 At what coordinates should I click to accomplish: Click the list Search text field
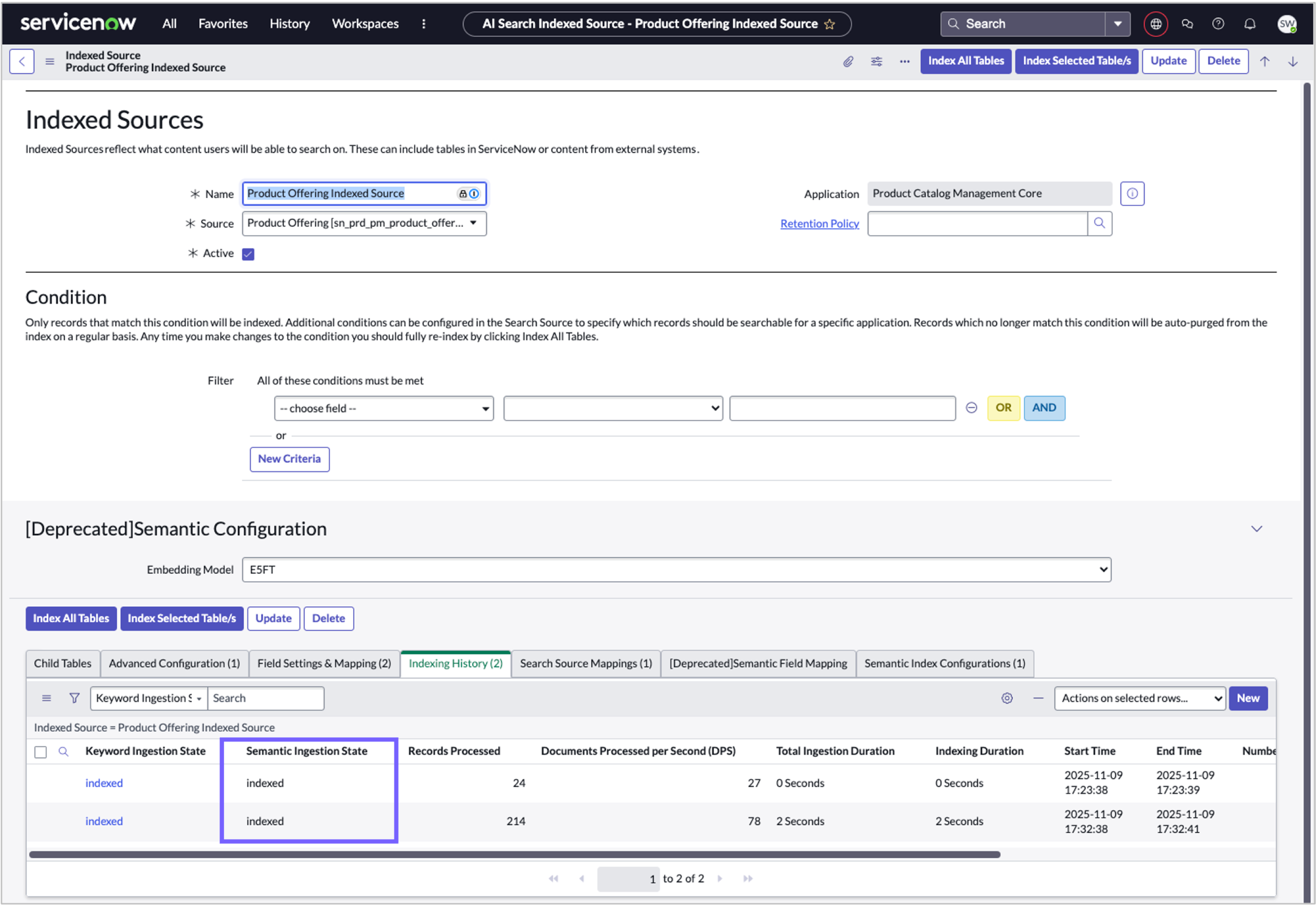pyautogui.click(x=266, y=698)
